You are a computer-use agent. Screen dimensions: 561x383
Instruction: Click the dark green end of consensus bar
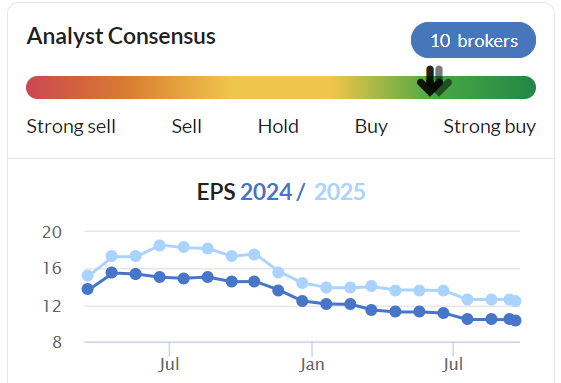click(525, 87)
